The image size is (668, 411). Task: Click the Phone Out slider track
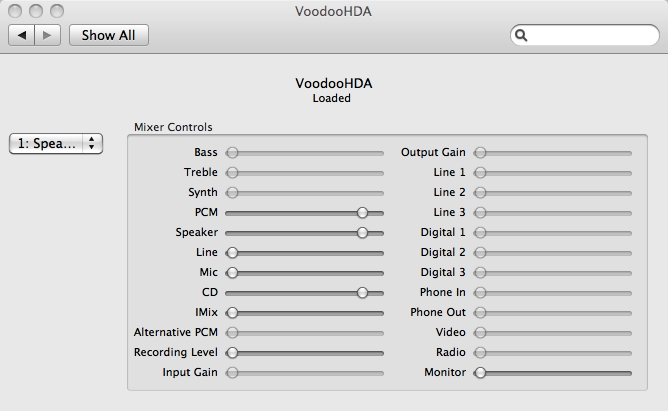[555, 313]
